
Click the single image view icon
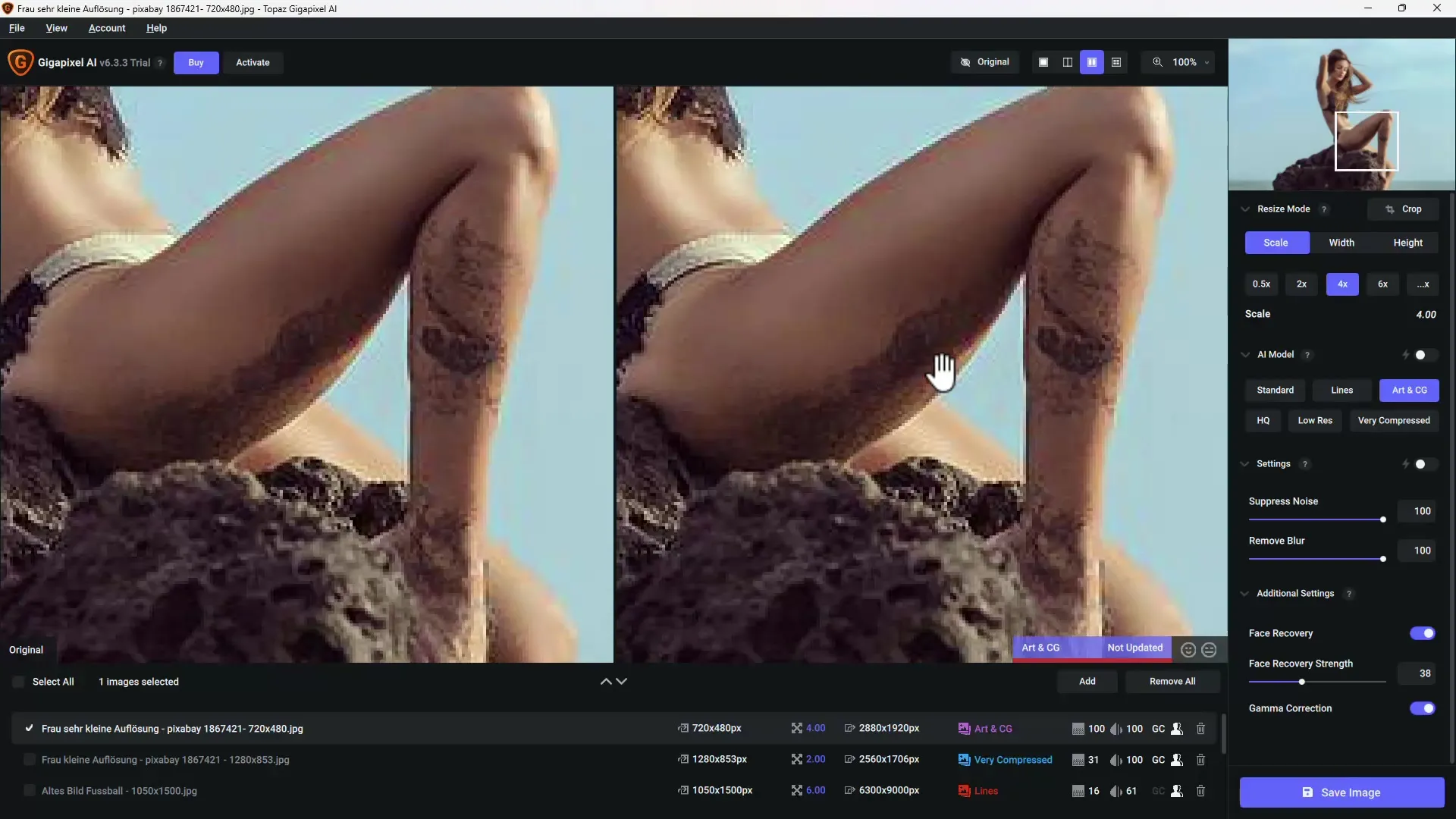1043,62
